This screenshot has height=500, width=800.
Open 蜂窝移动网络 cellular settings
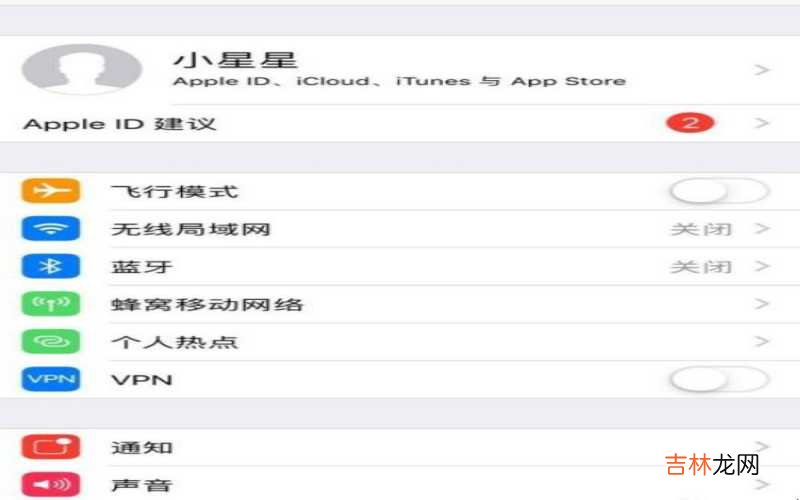point(207,305)
